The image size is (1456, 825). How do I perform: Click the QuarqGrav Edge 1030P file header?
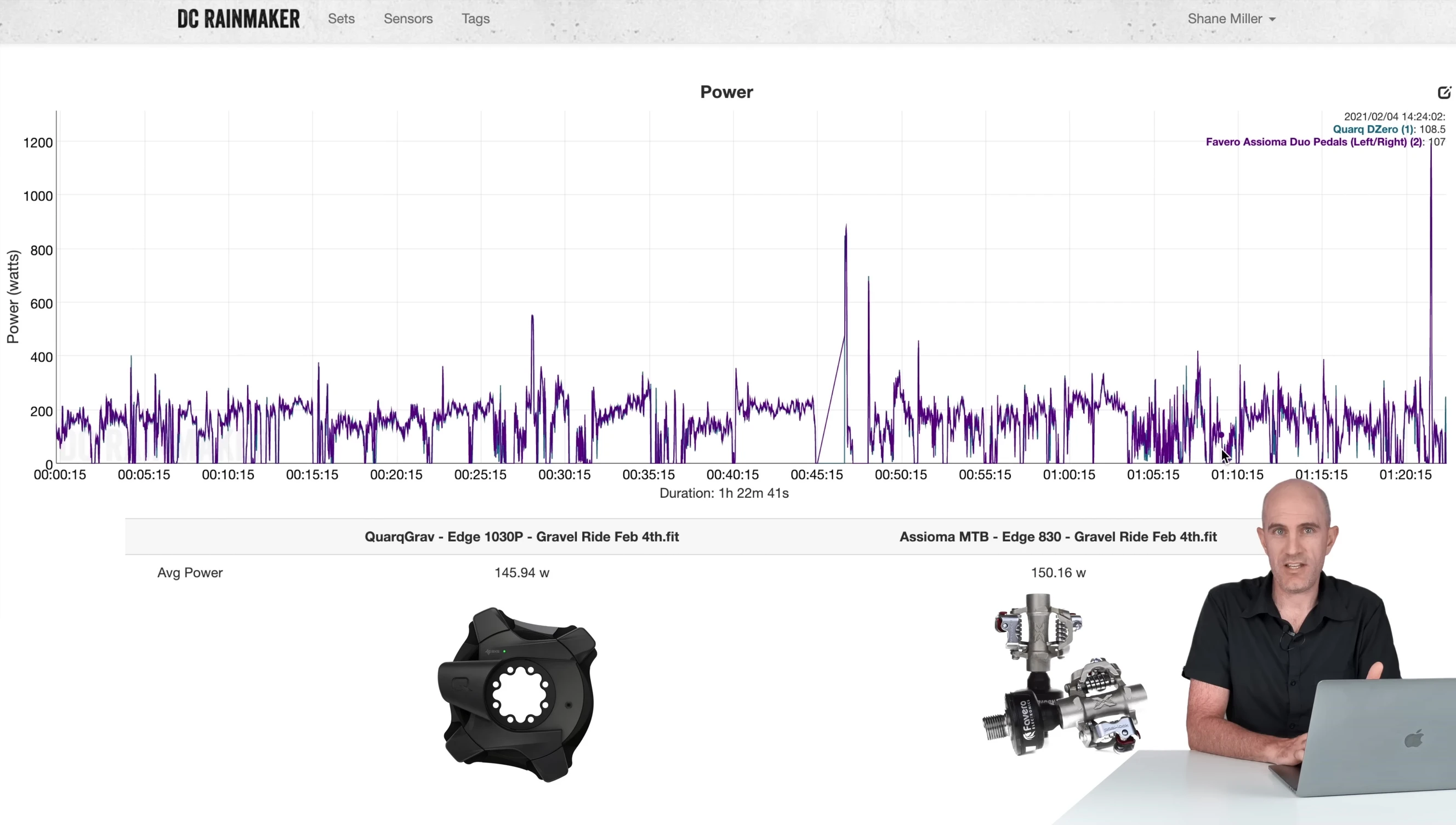click(521, 537)
